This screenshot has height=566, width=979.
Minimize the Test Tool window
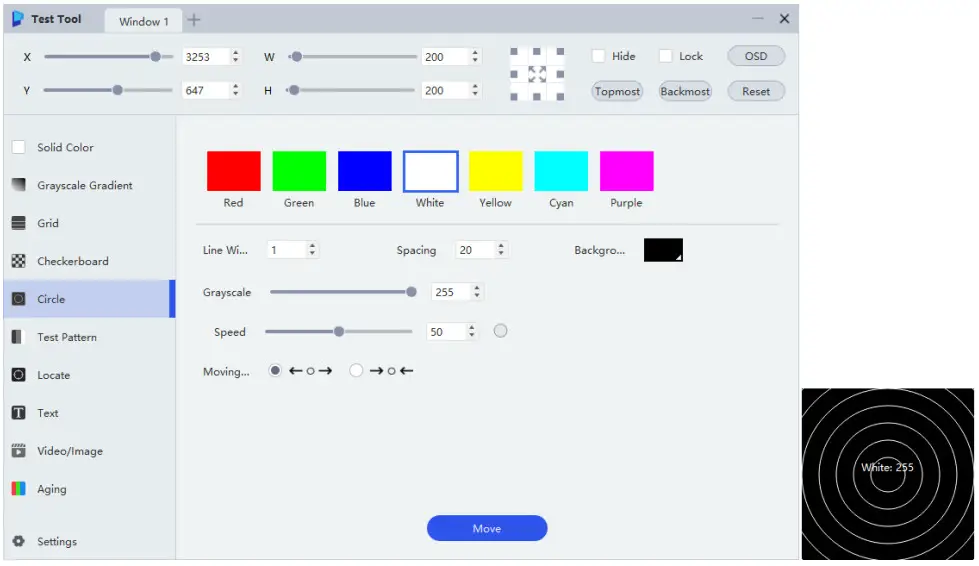coord(757,19)
